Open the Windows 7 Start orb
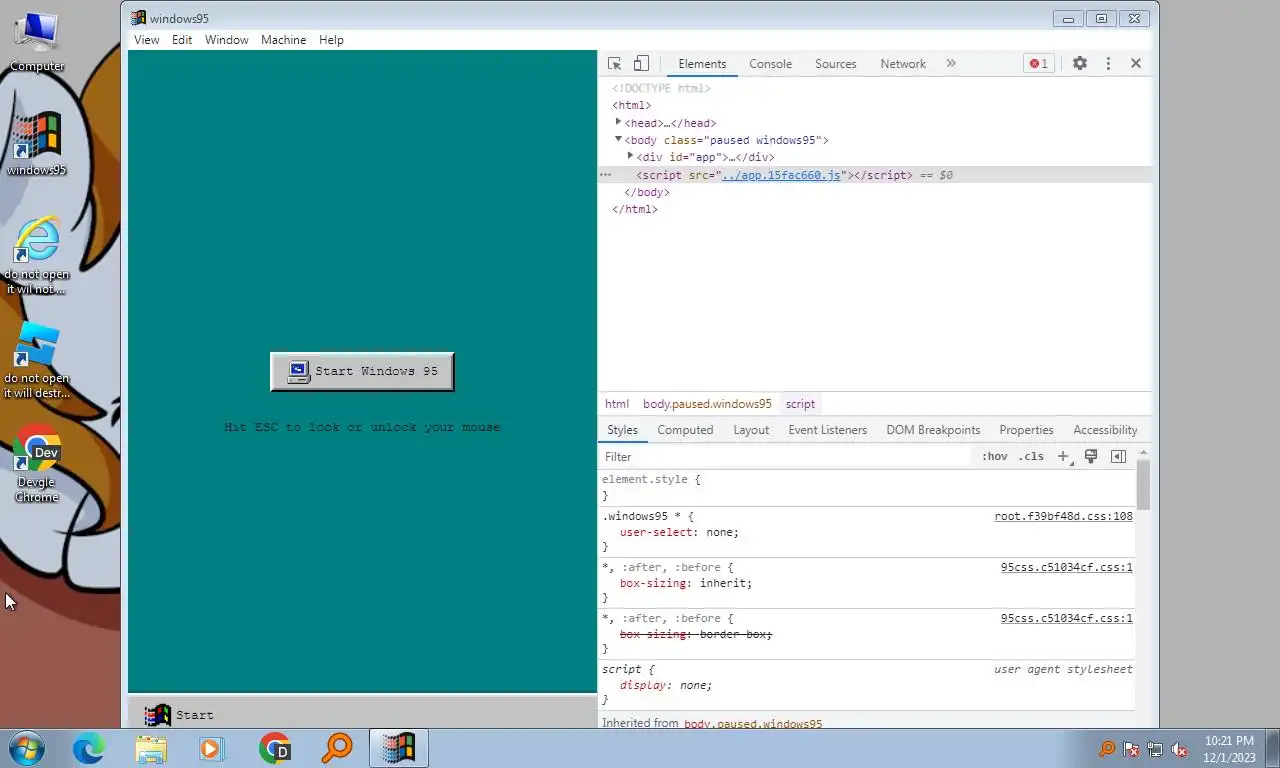 tap(27, 748)
